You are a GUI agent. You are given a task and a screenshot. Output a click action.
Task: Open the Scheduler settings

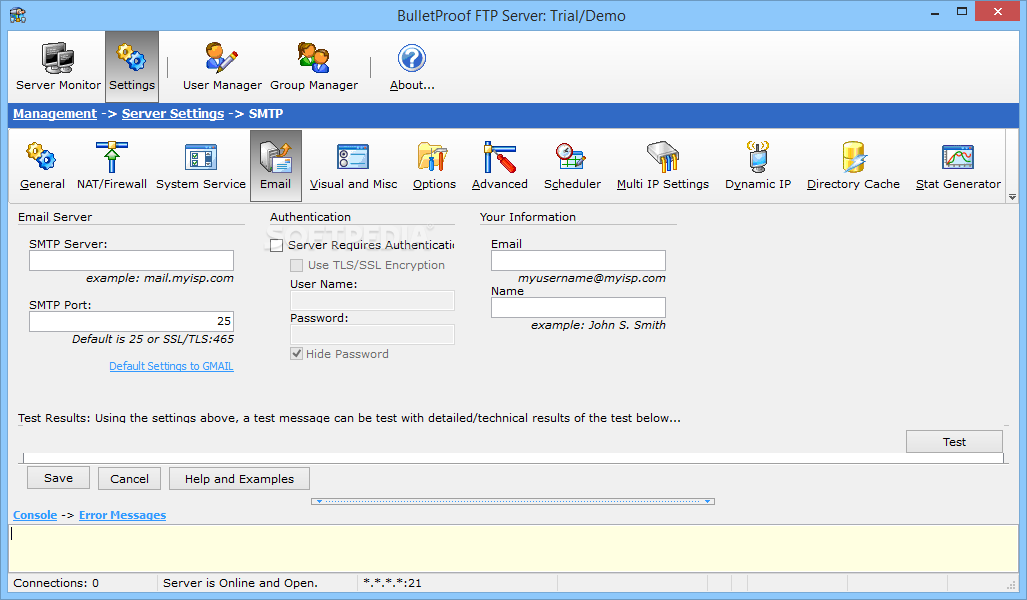pos(572,166)
